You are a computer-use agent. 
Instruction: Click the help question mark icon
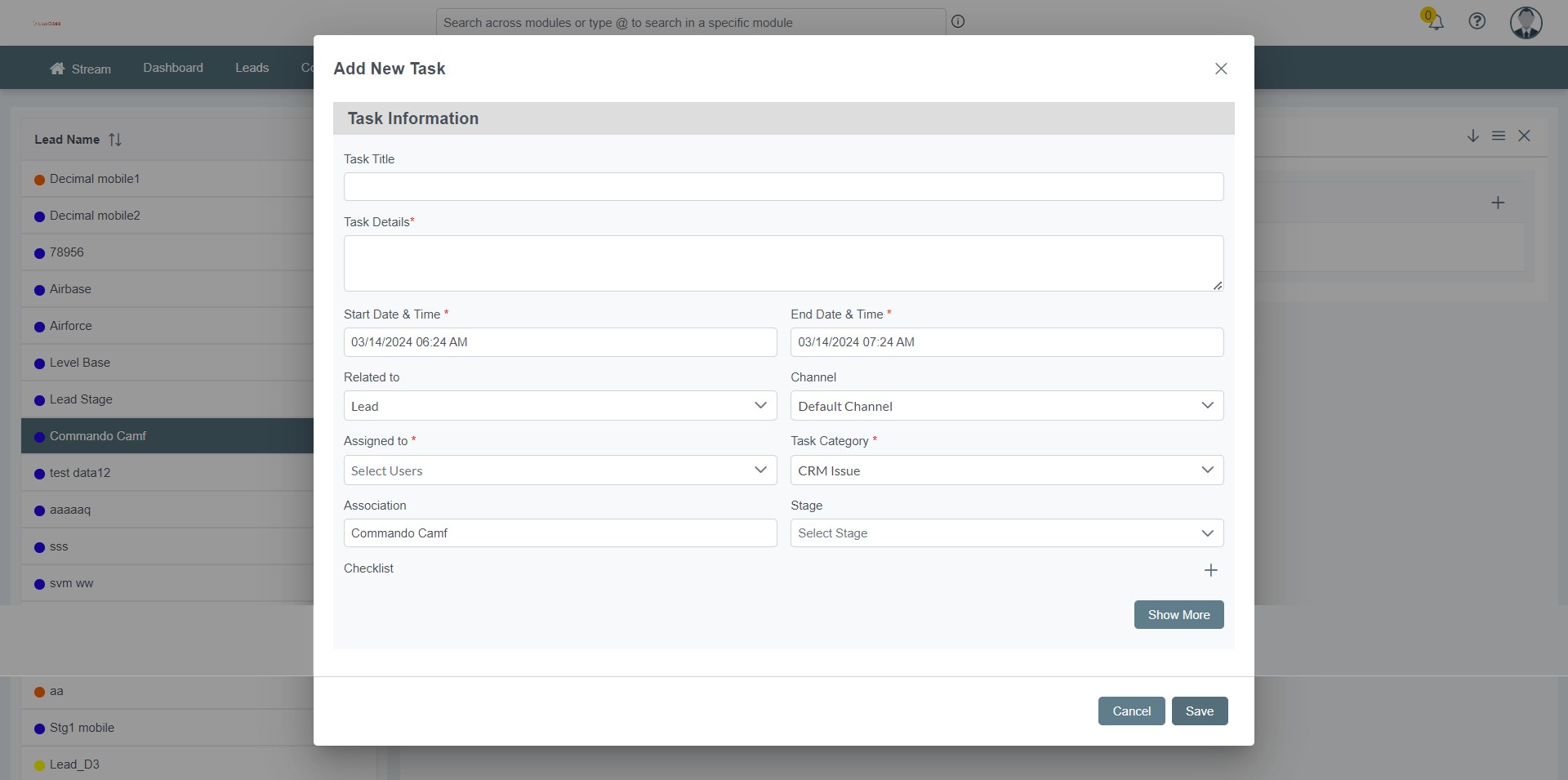(x=1477, y=21)
